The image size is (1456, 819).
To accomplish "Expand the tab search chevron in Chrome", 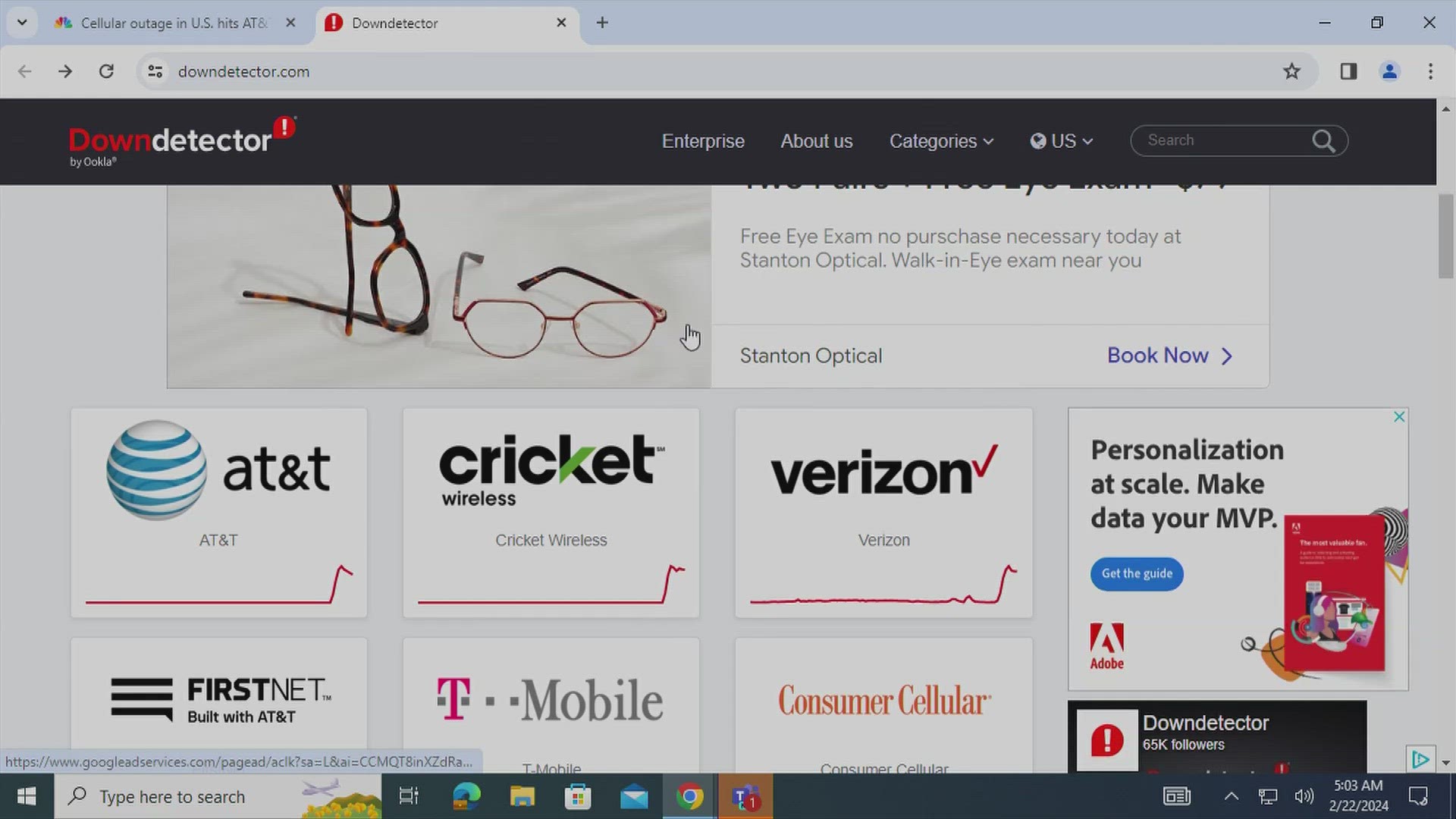I will 22,23.
